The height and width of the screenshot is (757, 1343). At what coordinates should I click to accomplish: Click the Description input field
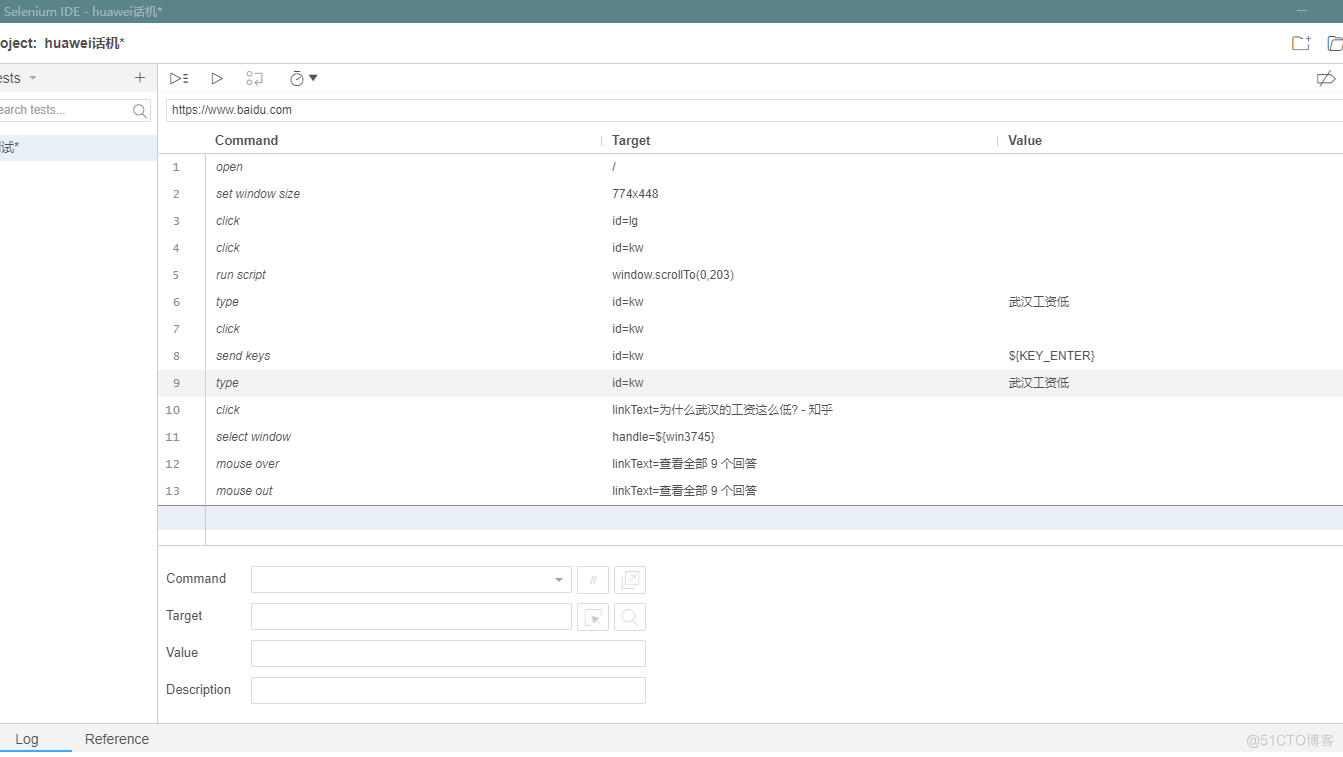(x=448, y=691)
